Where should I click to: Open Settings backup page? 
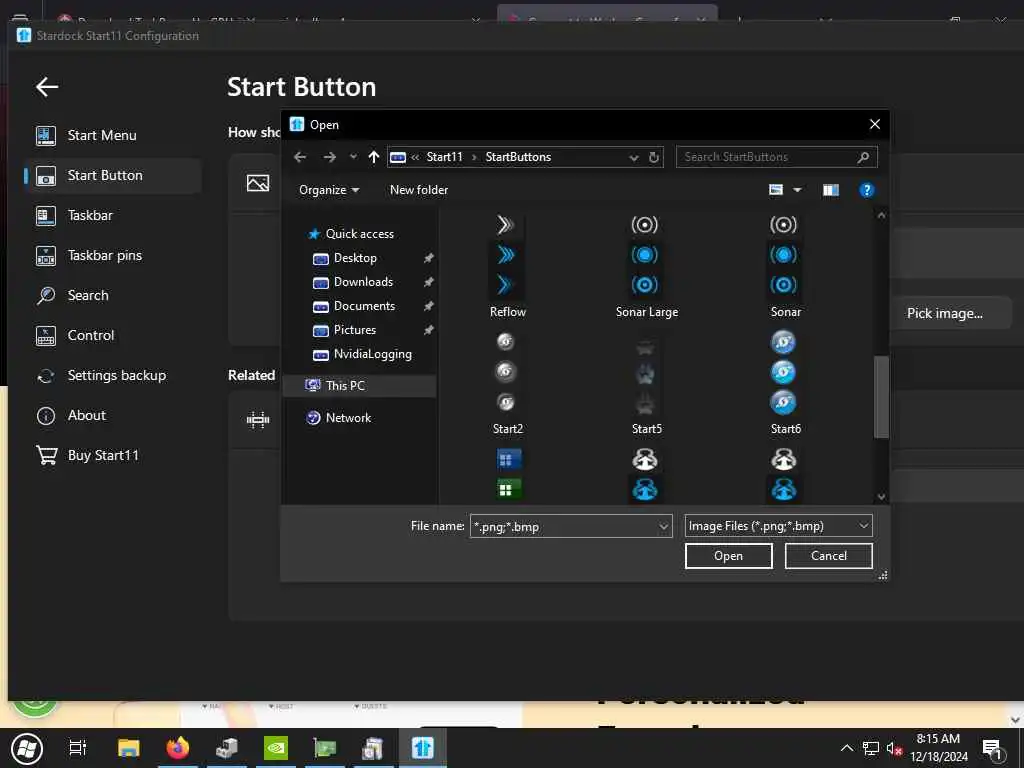tap(112, 376)
